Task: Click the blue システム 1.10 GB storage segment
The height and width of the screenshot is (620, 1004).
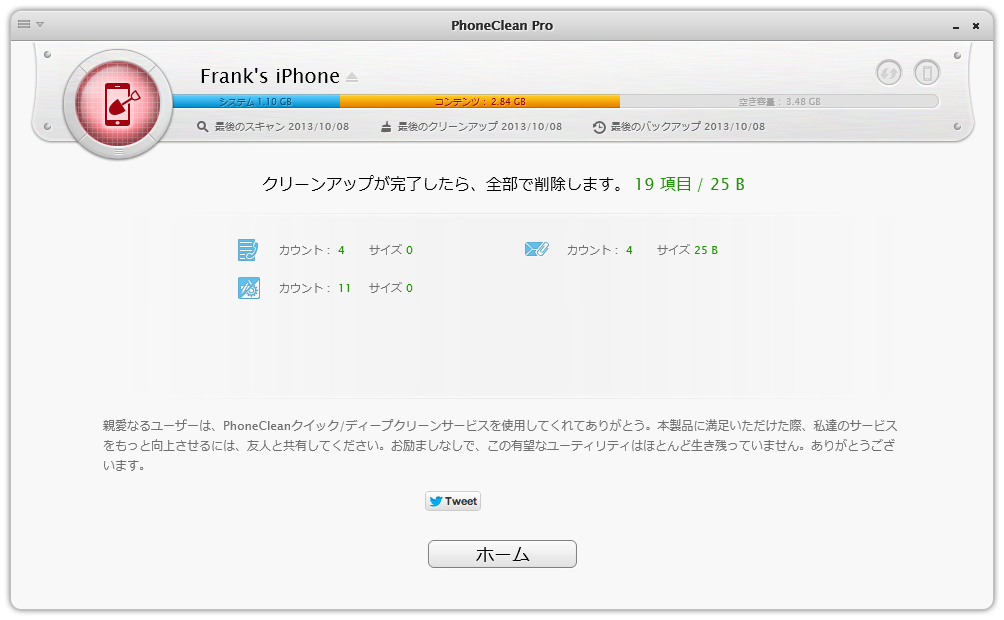Action: pos(256,101)
